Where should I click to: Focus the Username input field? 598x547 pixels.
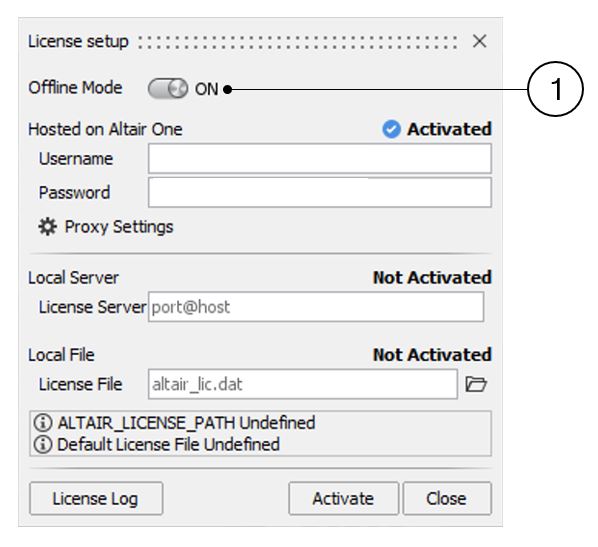[320, 159]
